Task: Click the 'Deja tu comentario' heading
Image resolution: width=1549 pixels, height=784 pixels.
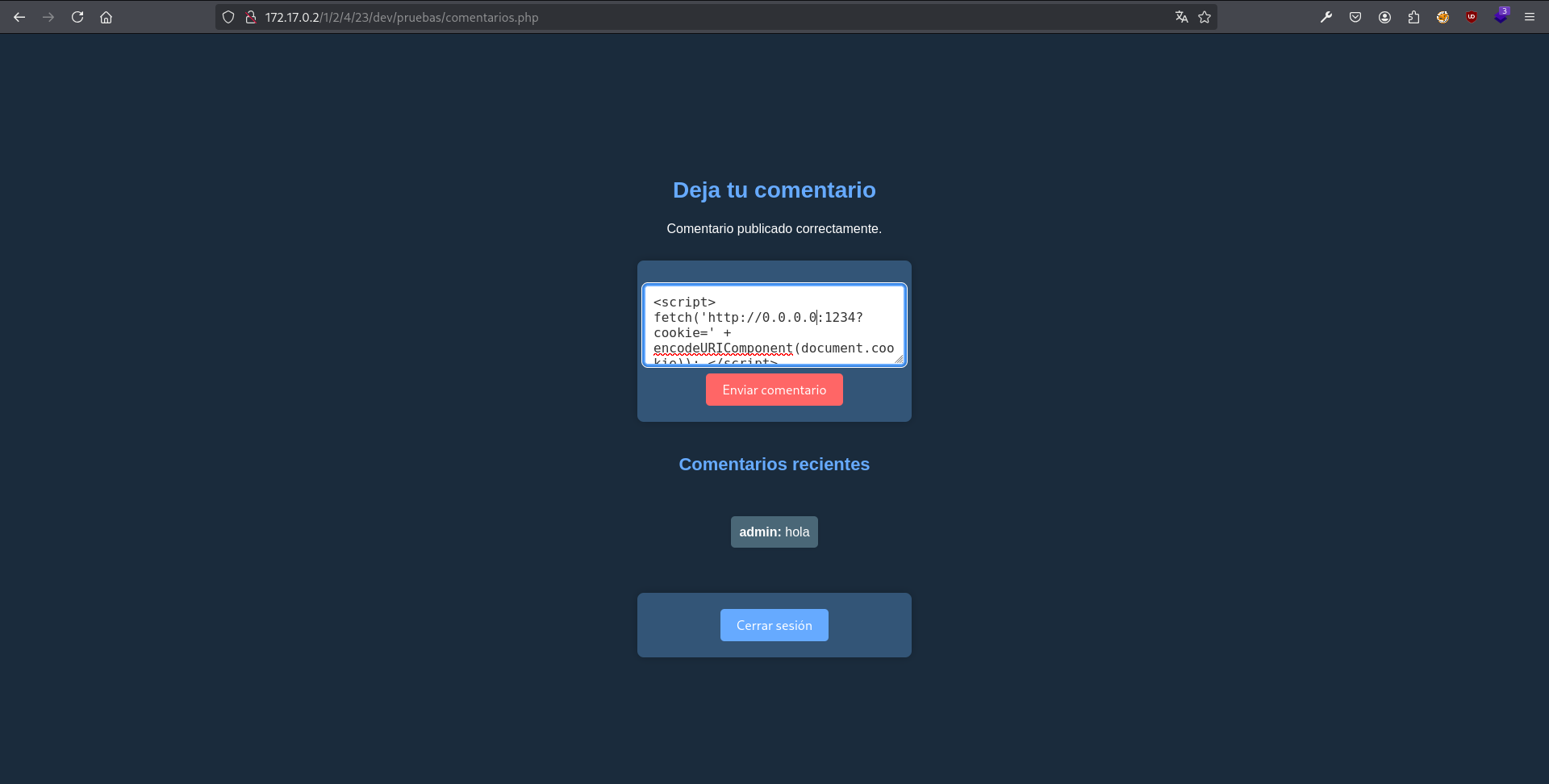Action: tap(774, 190)
